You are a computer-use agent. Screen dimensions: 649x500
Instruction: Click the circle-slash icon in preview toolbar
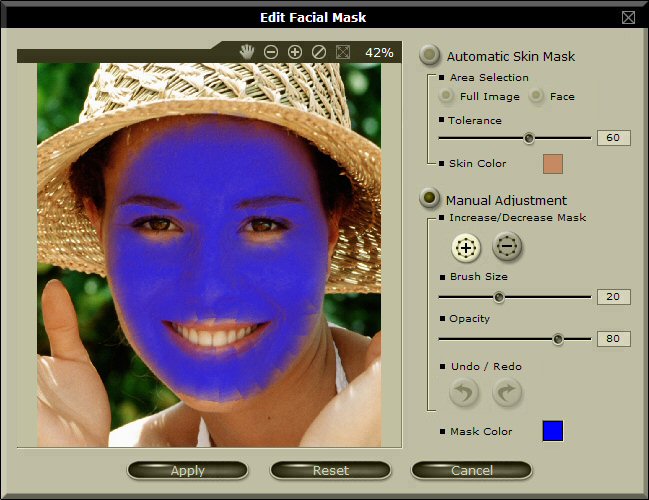coord(319,52)
